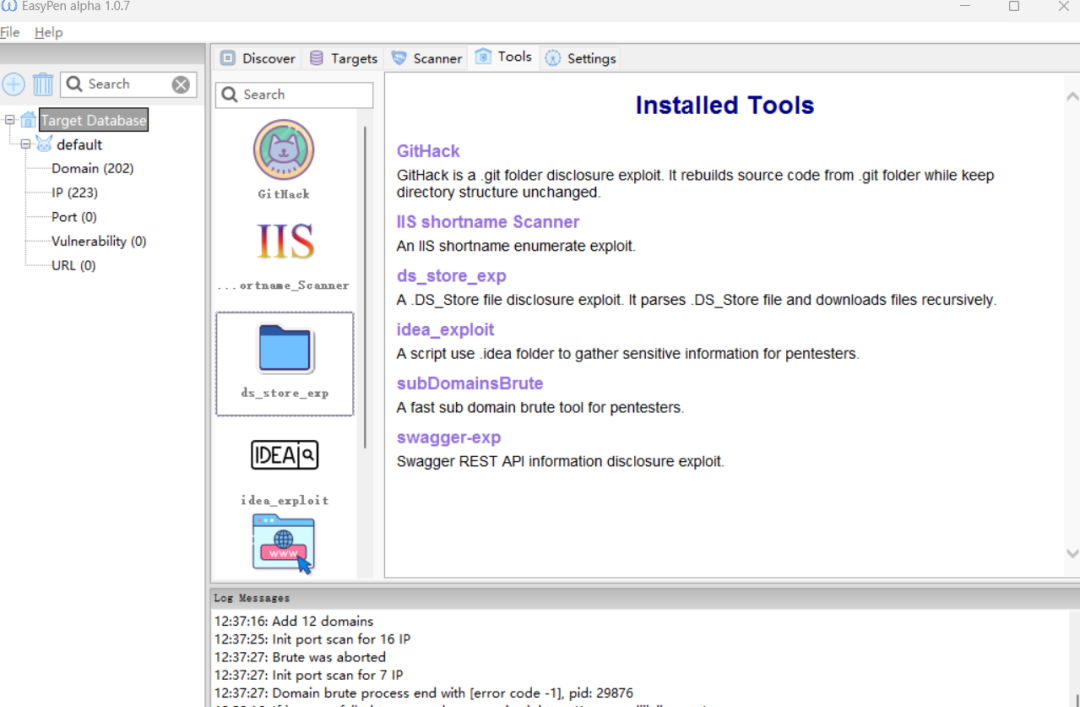
Task: Open the GitHack link
Action: [x=428, y=151]
